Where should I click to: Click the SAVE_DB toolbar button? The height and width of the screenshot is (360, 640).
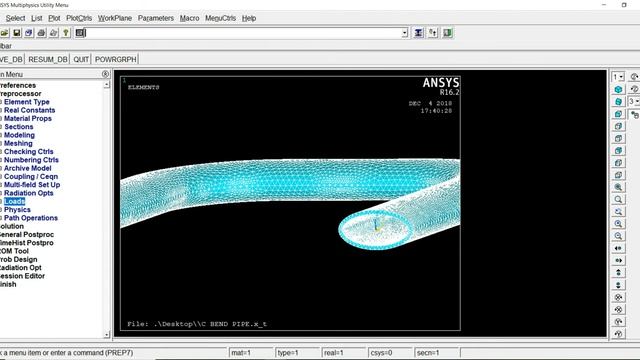click(11, 59)
